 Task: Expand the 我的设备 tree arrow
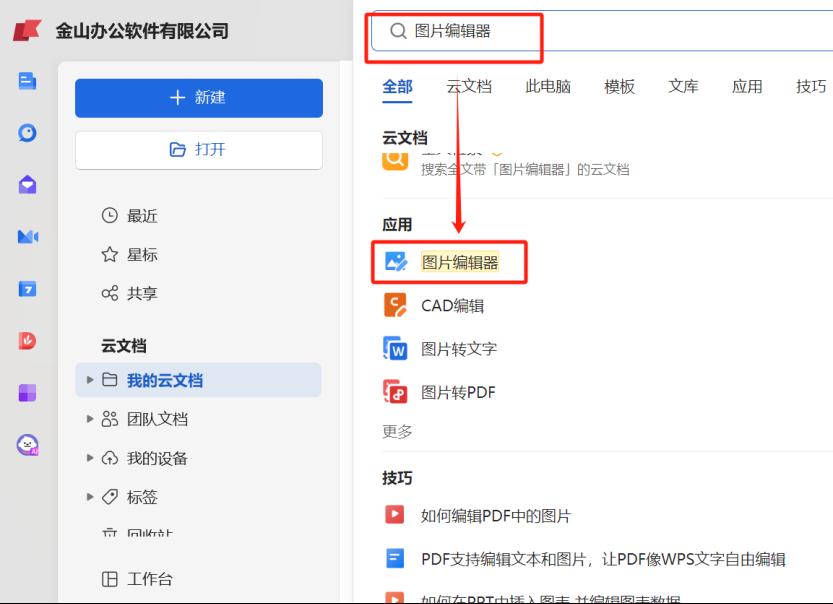(90, 457)
